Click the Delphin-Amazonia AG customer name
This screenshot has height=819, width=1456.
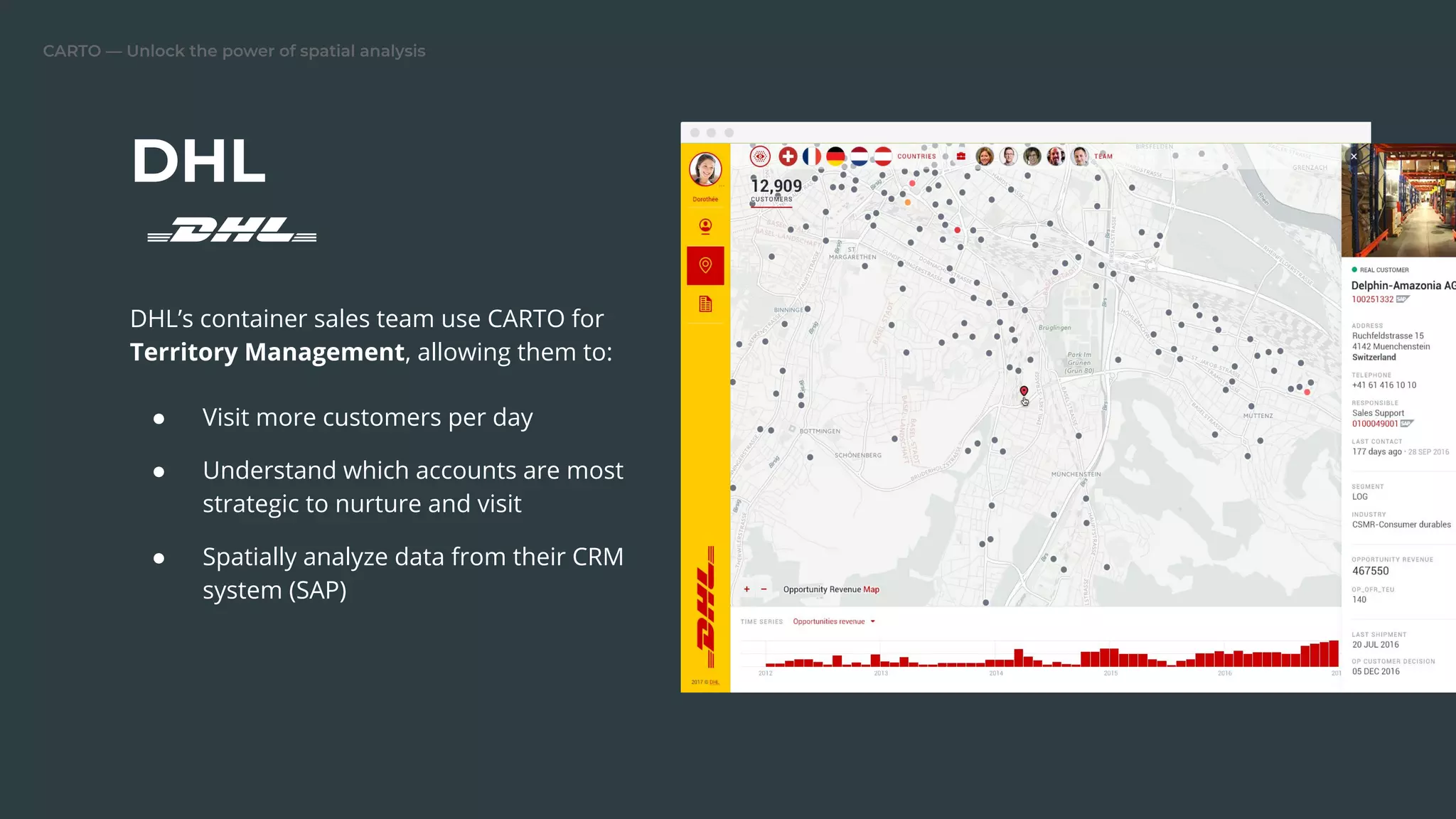click(1403, 286)
